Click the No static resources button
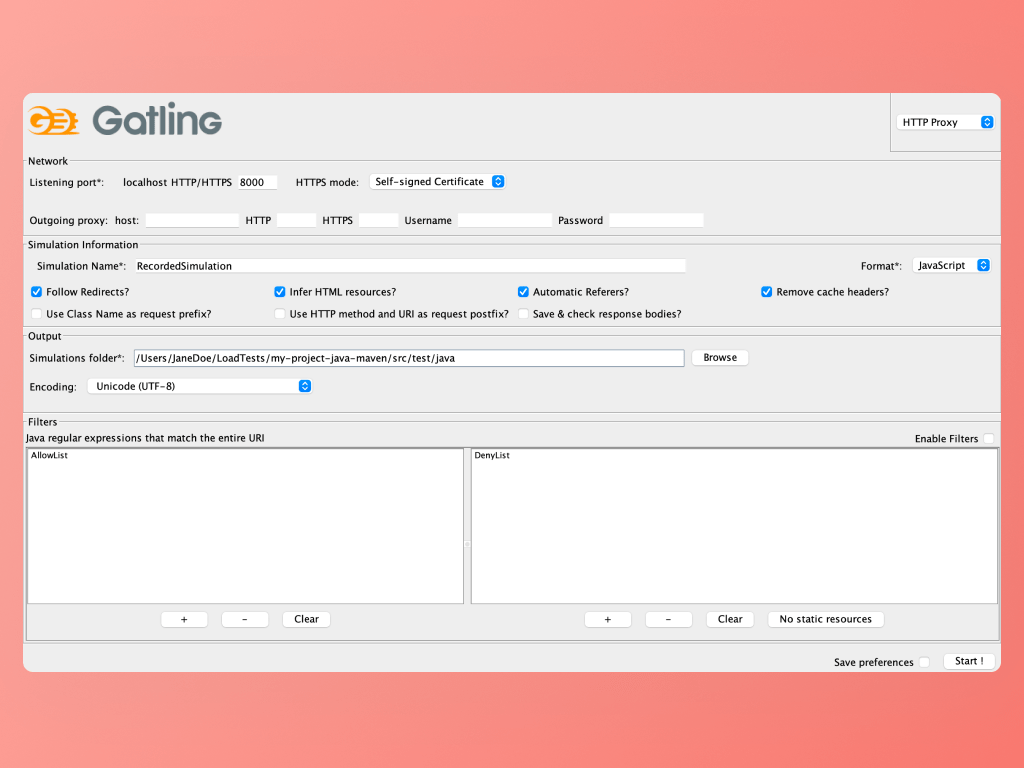 coord(825,619)
